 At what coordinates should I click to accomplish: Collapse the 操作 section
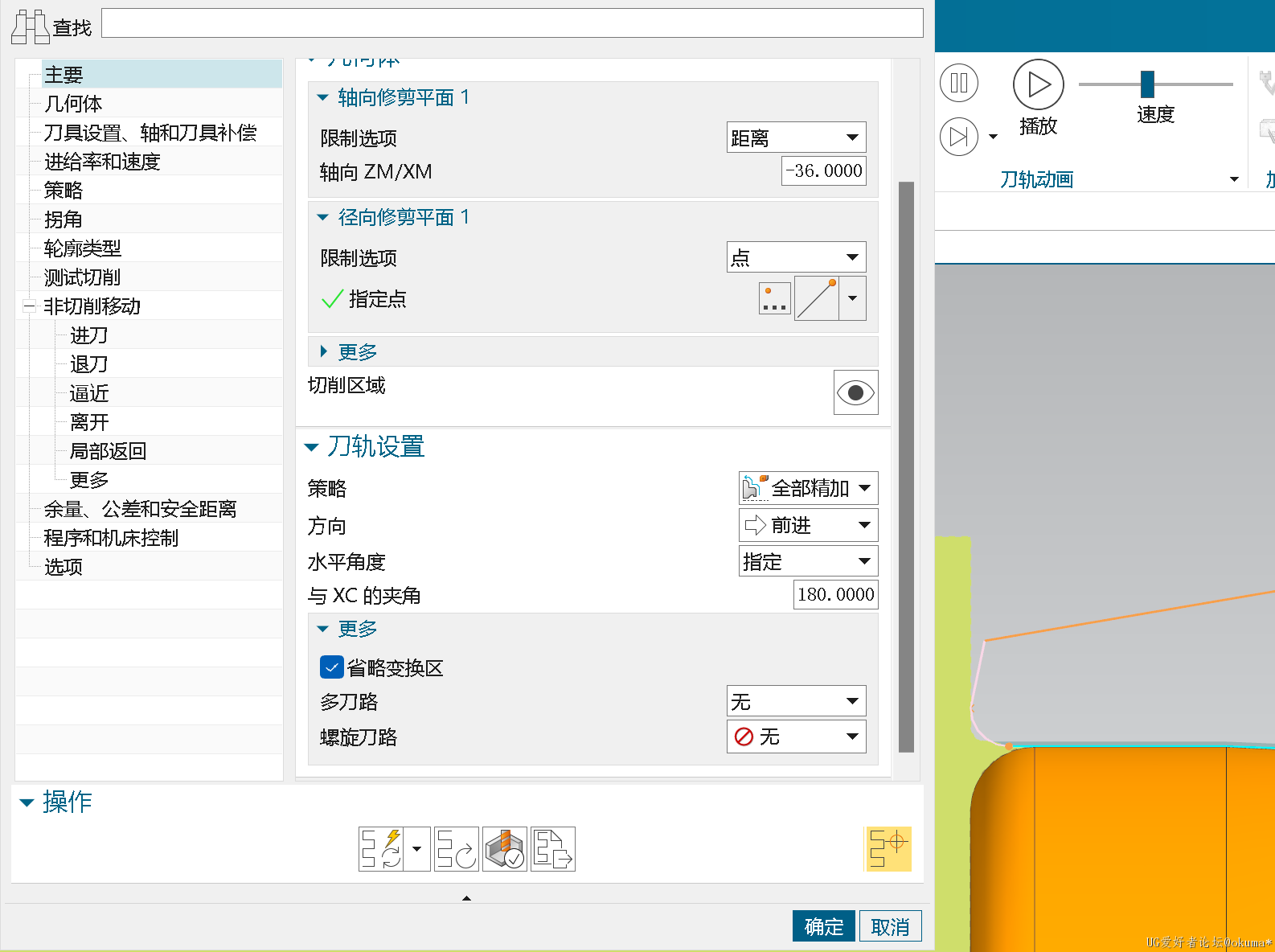[x=27, y=802]
